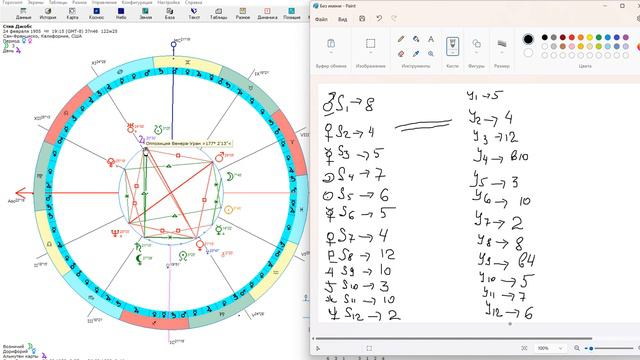640x360 pixels.
Task: Pick the yellow color swatch in Paint
Action: (589, 37)
